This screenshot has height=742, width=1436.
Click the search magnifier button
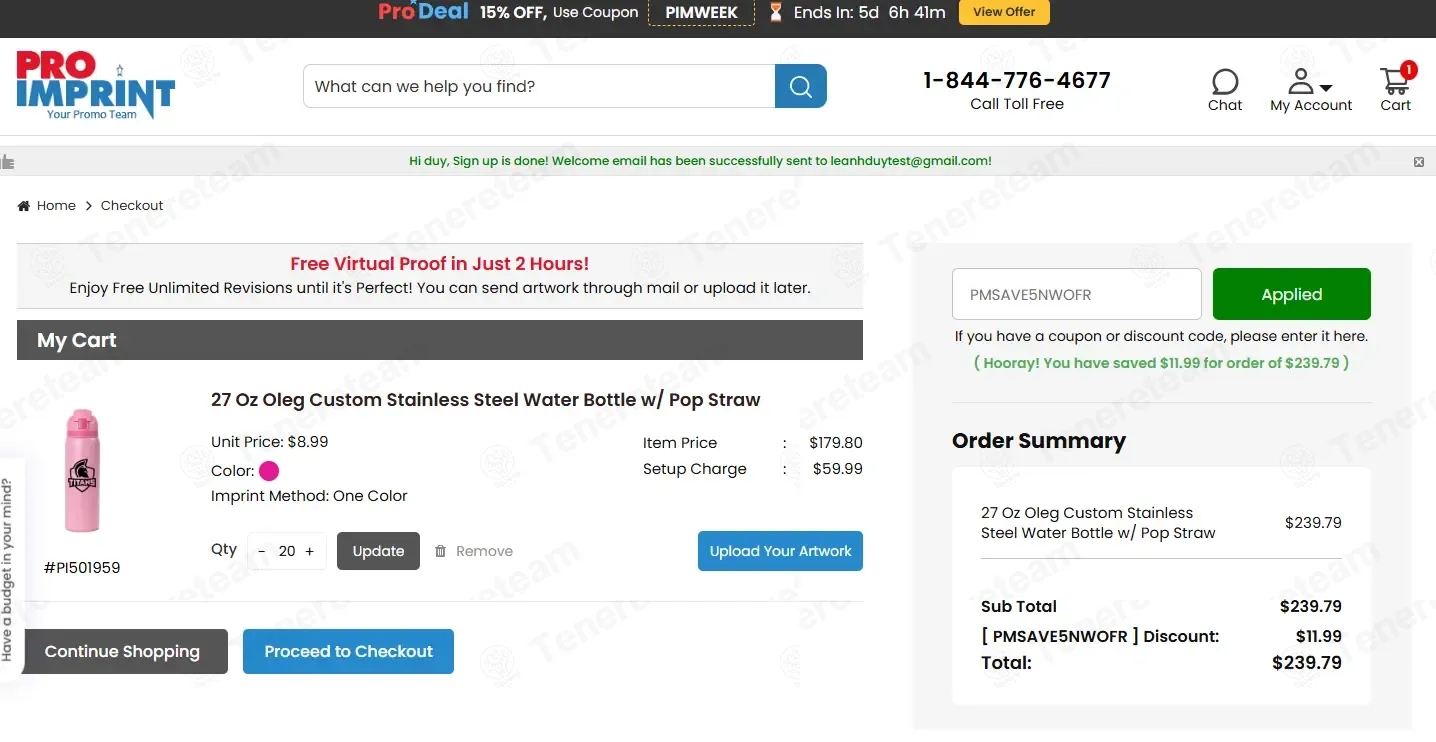point(800,86)
